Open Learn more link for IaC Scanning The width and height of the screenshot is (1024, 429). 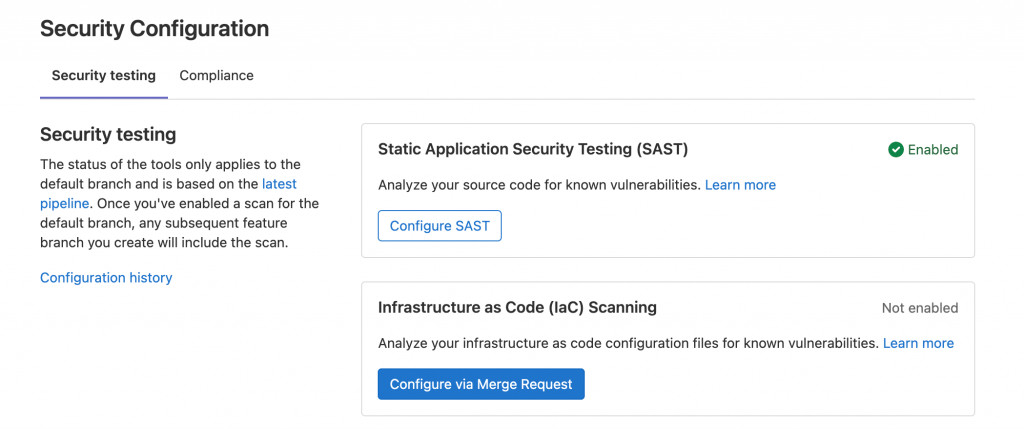(918, 343)
